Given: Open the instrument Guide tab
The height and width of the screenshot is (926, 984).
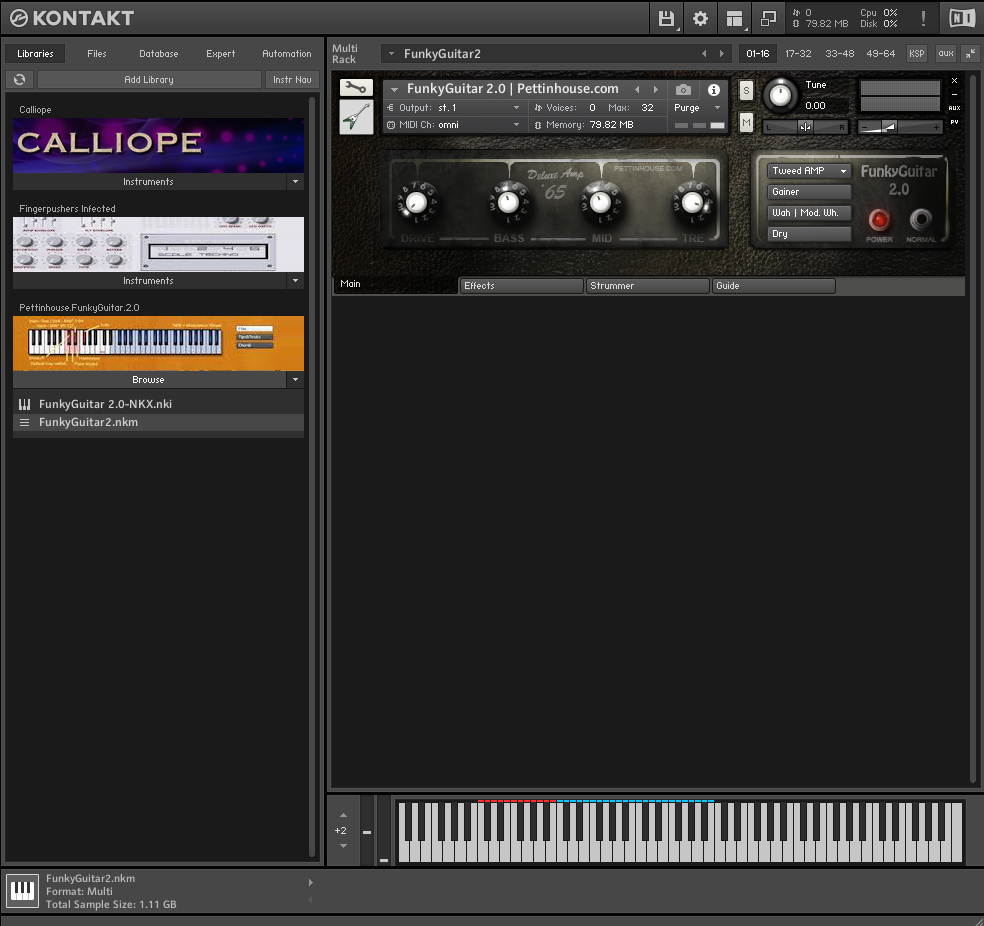Looking at the screenshot, I should coord(773,286).
